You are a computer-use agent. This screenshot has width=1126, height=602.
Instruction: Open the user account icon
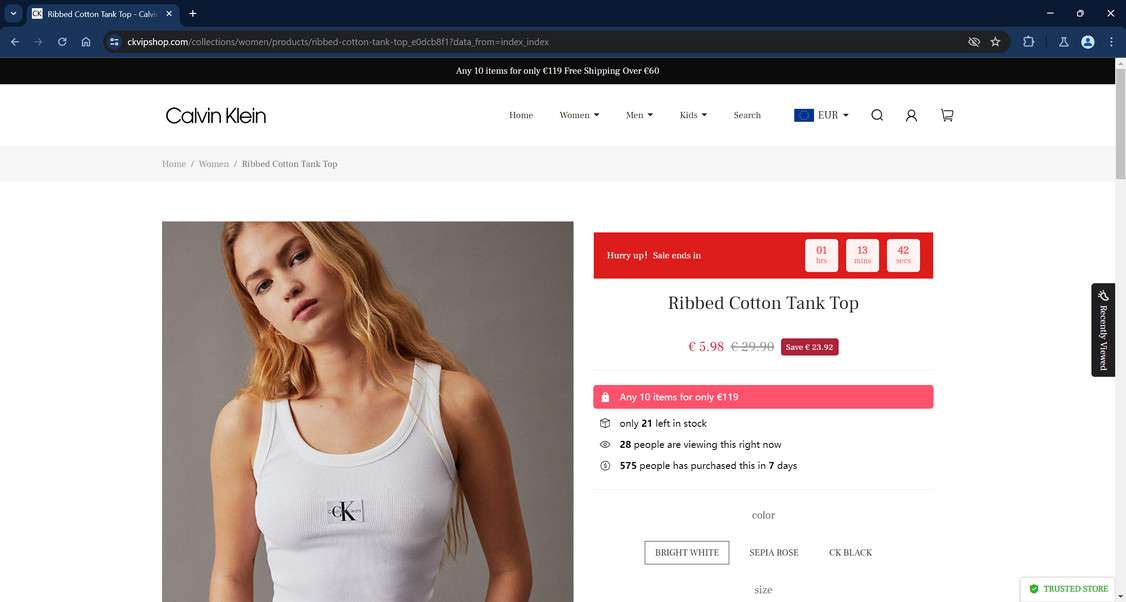click(911, 115)
